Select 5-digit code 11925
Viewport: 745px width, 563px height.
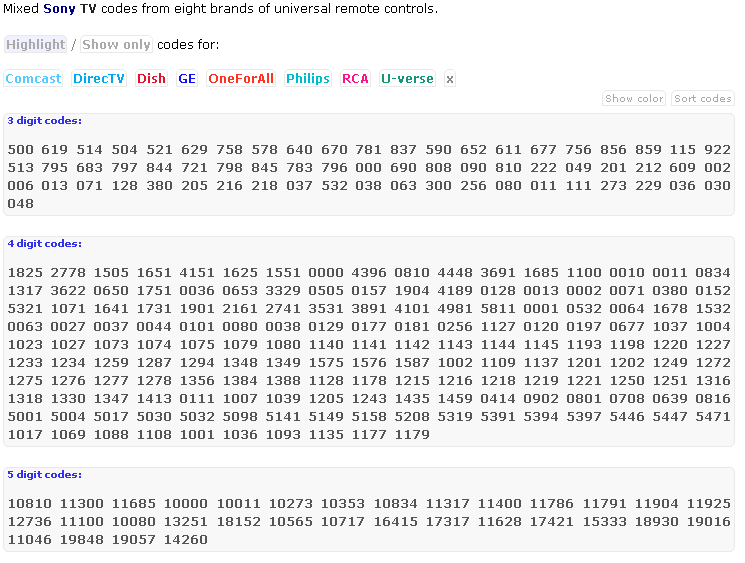[x=709, y=504]
